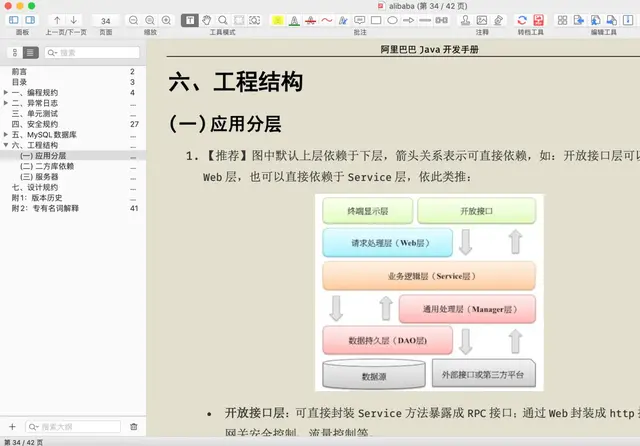
Task: Pick the yellow highlight annotation tool
Action: point(278,20)
